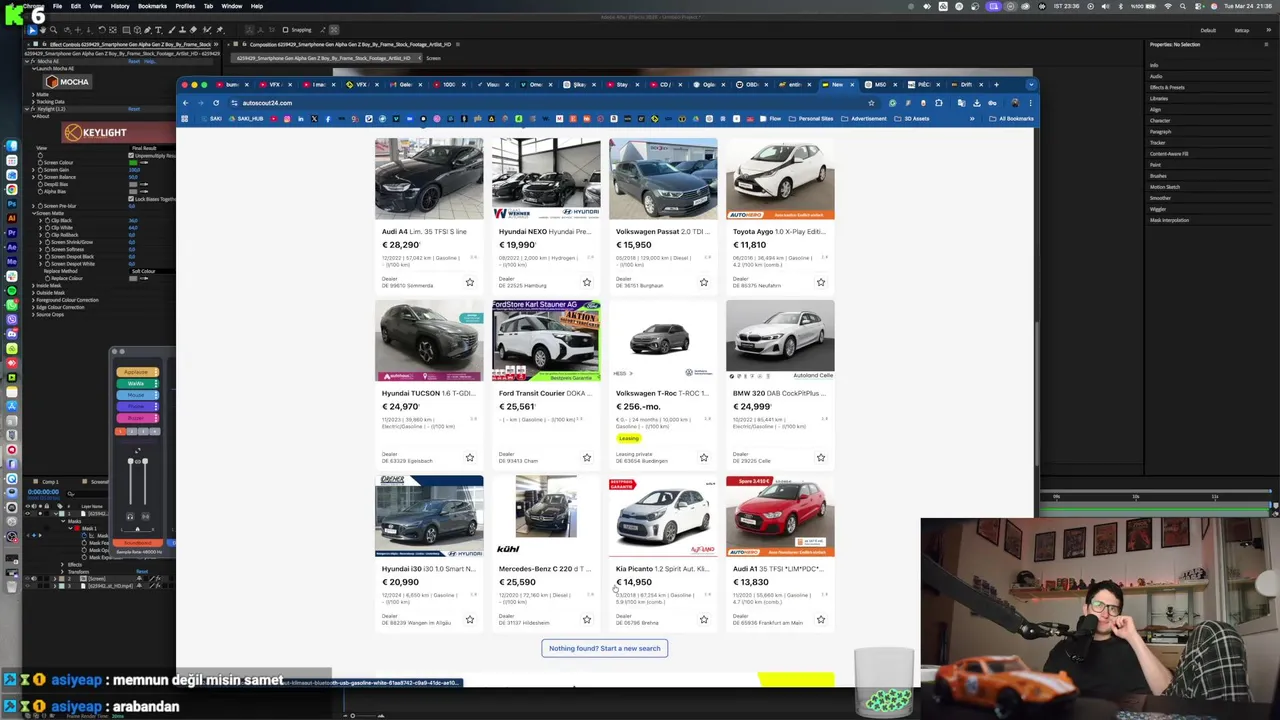Play the Applause soundboard button
The width and height of the screenshot is (1280, 720).
137,372
